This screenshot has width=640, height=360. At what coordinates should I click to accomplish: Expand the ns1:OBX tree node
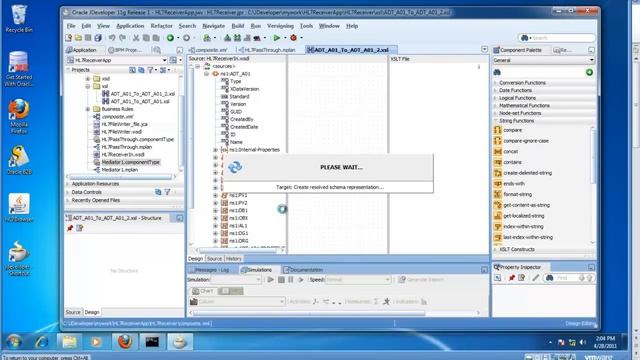pos(216,218)
